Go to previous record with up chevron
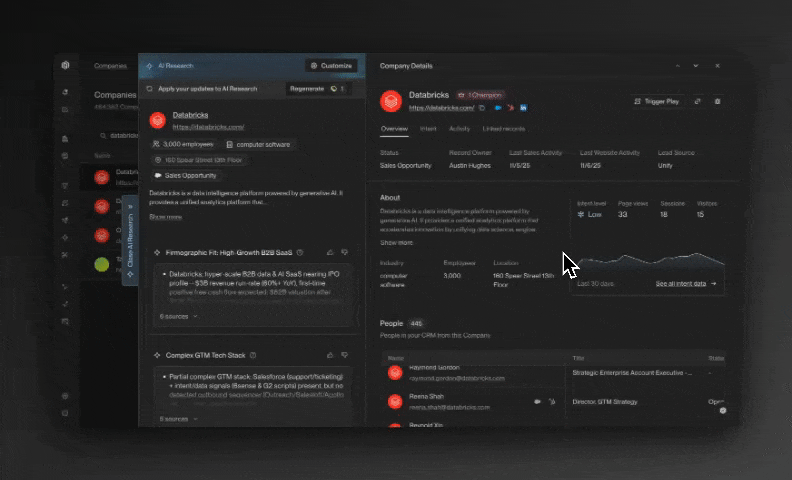The image size is (792, 480). [678, 66]
